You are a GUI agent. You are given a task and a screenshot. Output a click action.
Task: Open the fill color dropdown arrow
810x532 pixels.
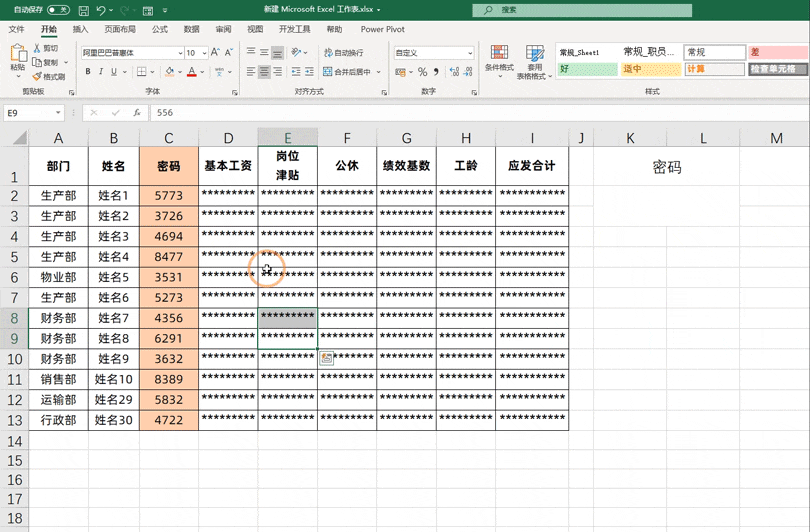click(x=180, y=72)
